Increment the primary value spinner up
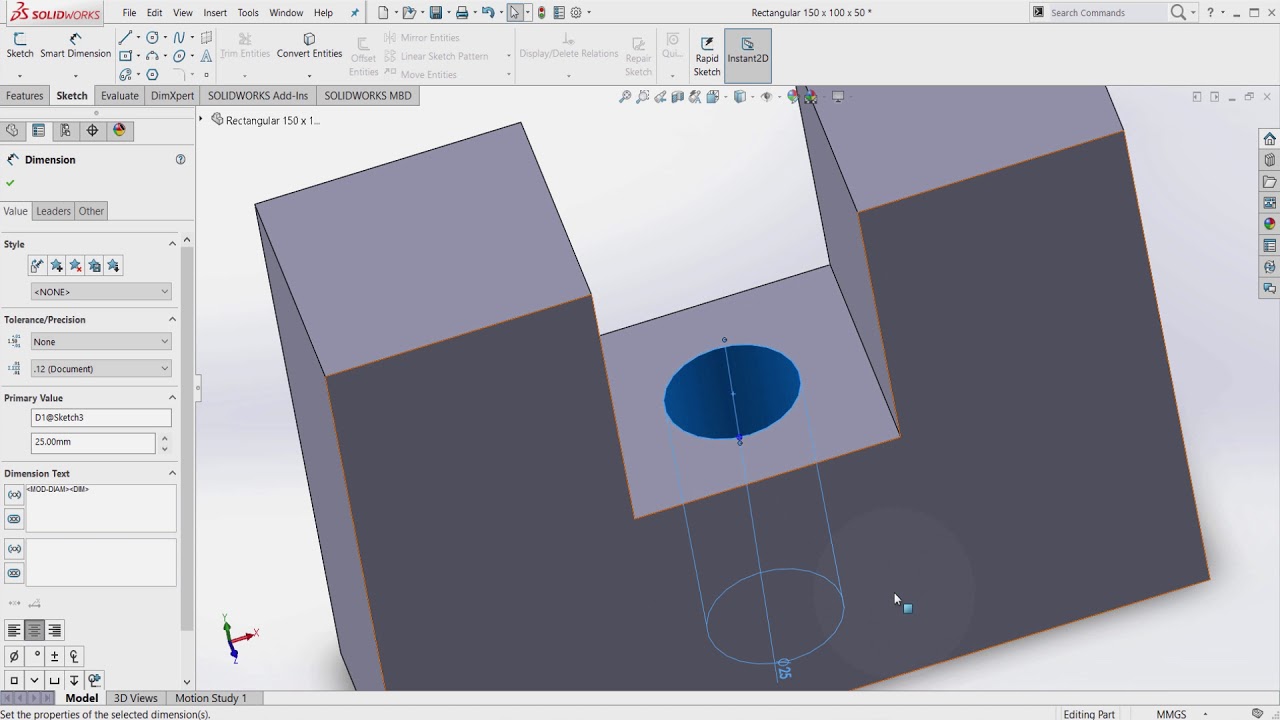The height and width of the screenshot is (720, 1280). pyautogui.click(x=165, y=438)
